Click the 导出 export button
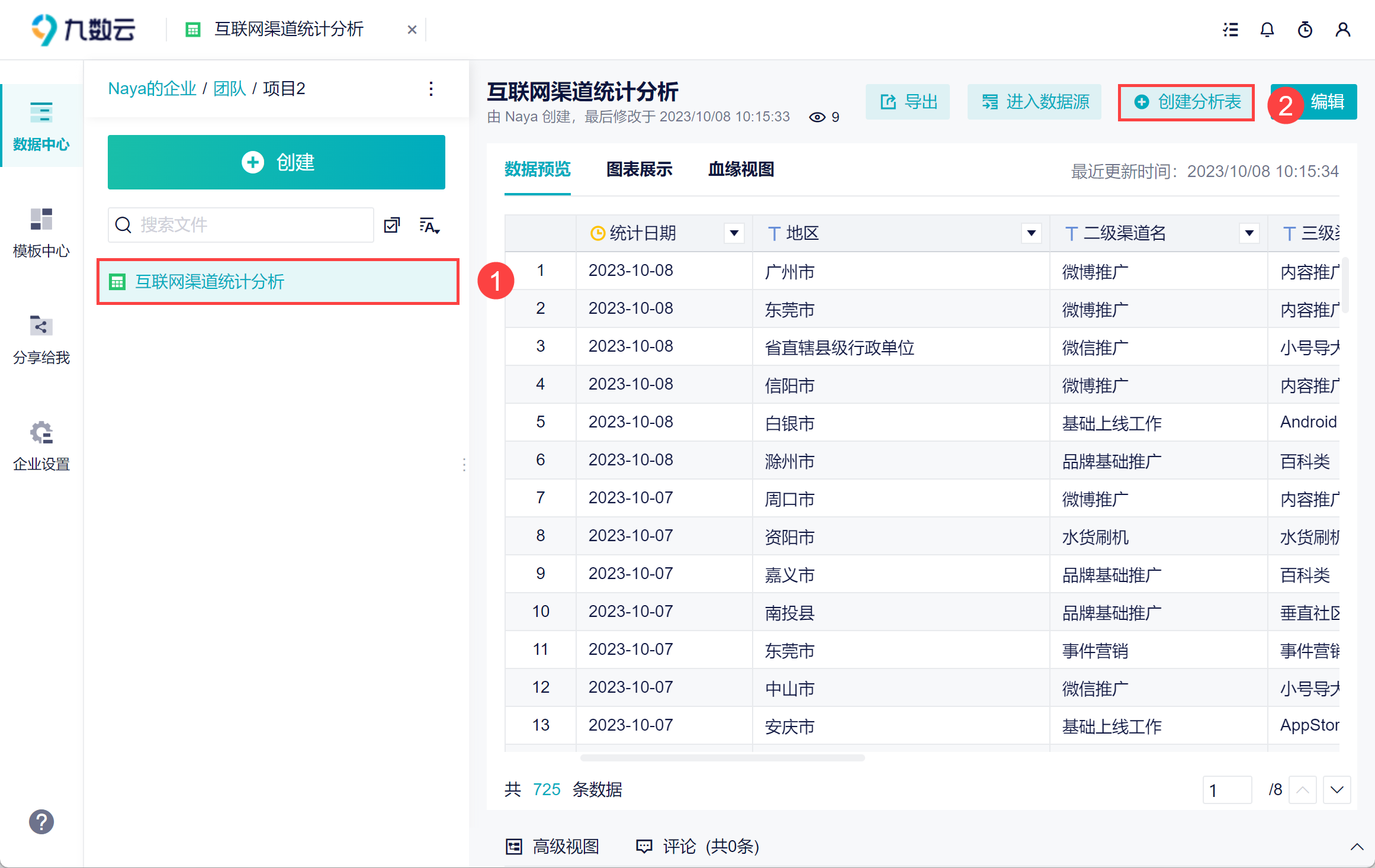This screenshot has width=1375, height=868. (908, 102)
